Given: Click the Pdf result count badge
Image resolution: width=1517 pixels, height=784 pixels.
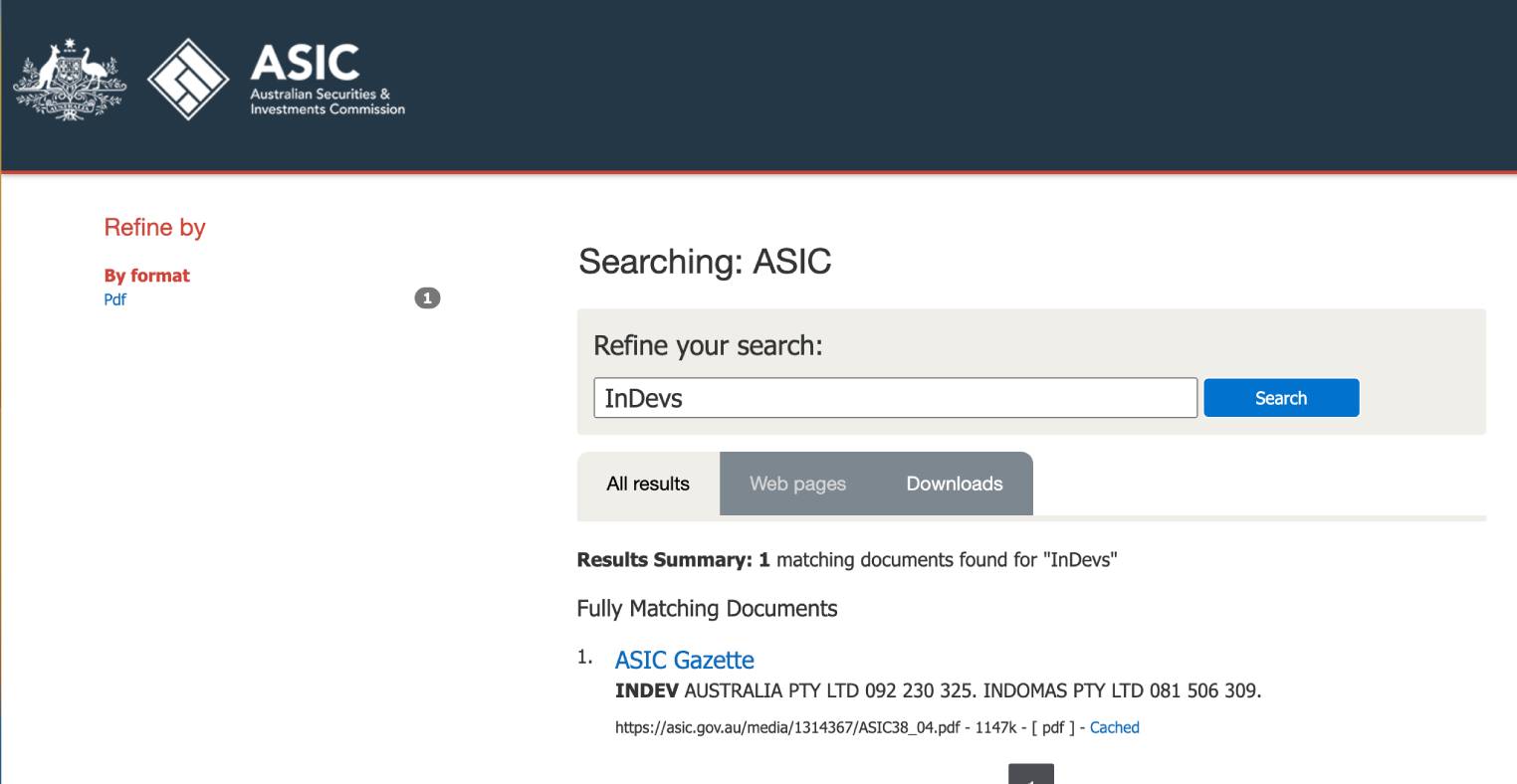Looking at the screenshot, I should 427,298.
